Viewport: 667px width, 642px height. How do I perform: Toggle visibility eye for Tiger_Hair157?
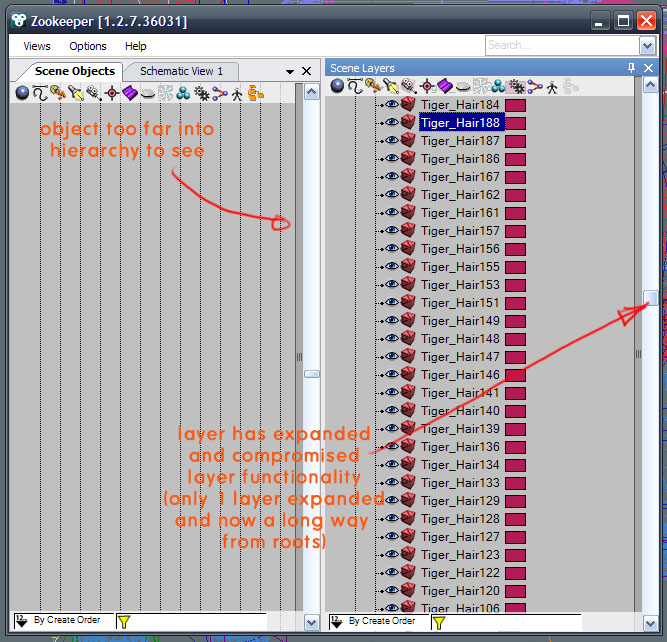392,230
